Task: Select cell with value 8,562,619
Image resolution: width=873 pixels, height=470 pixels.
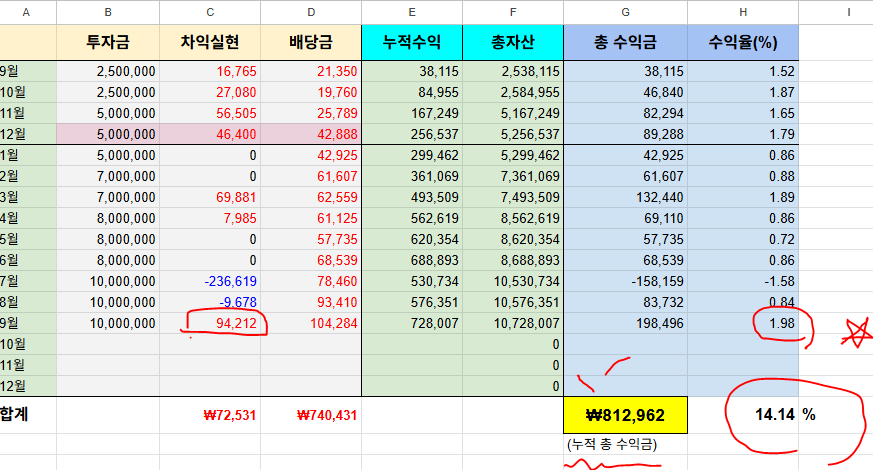Action: coord(513,218)
